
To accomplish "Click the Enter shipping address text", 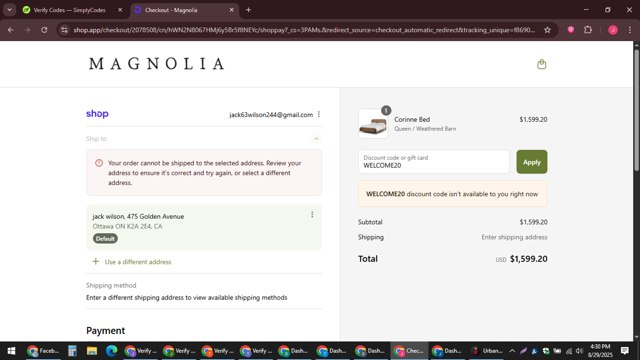I will point(514,237).
